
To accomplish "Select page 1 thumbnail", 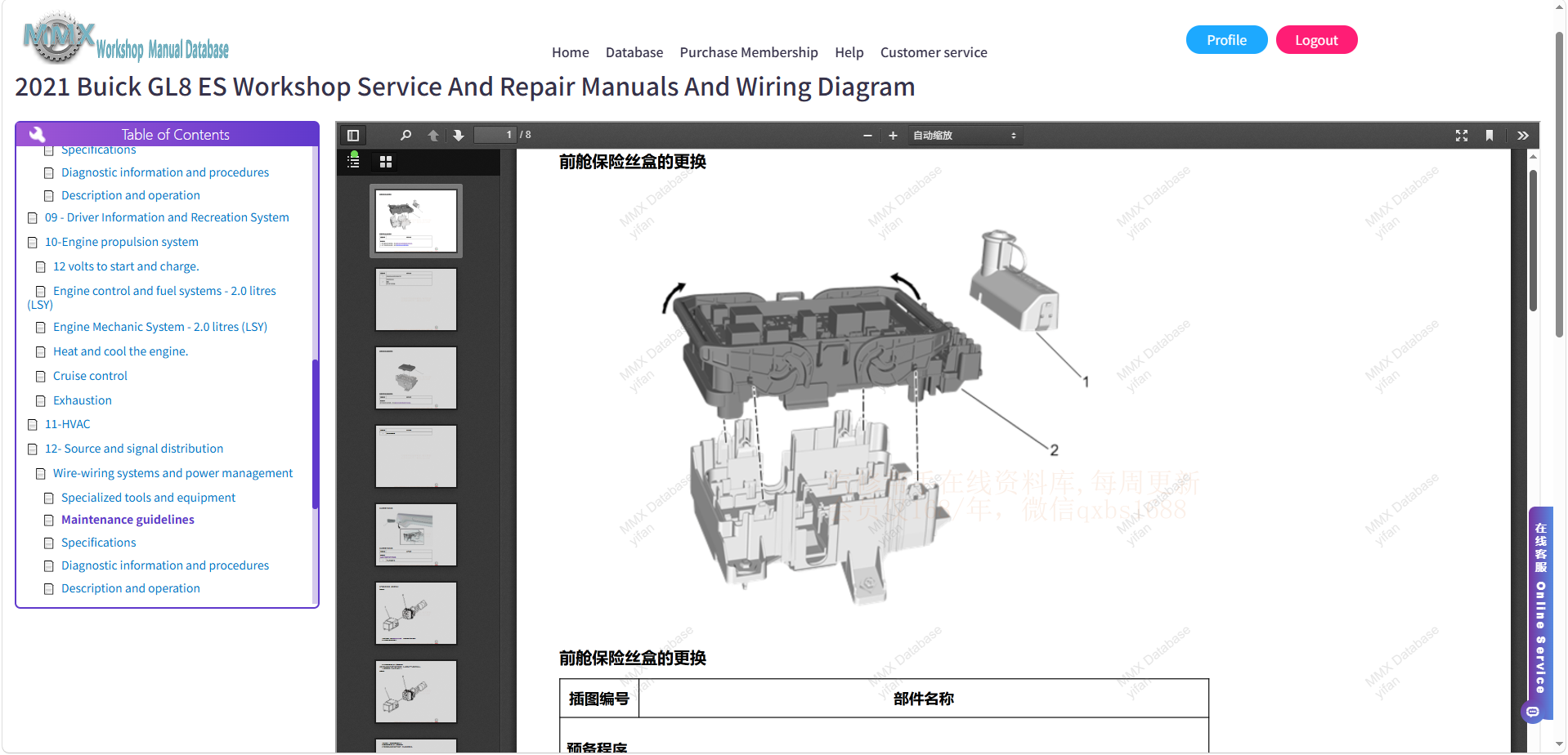I will (x=416, y=221).
